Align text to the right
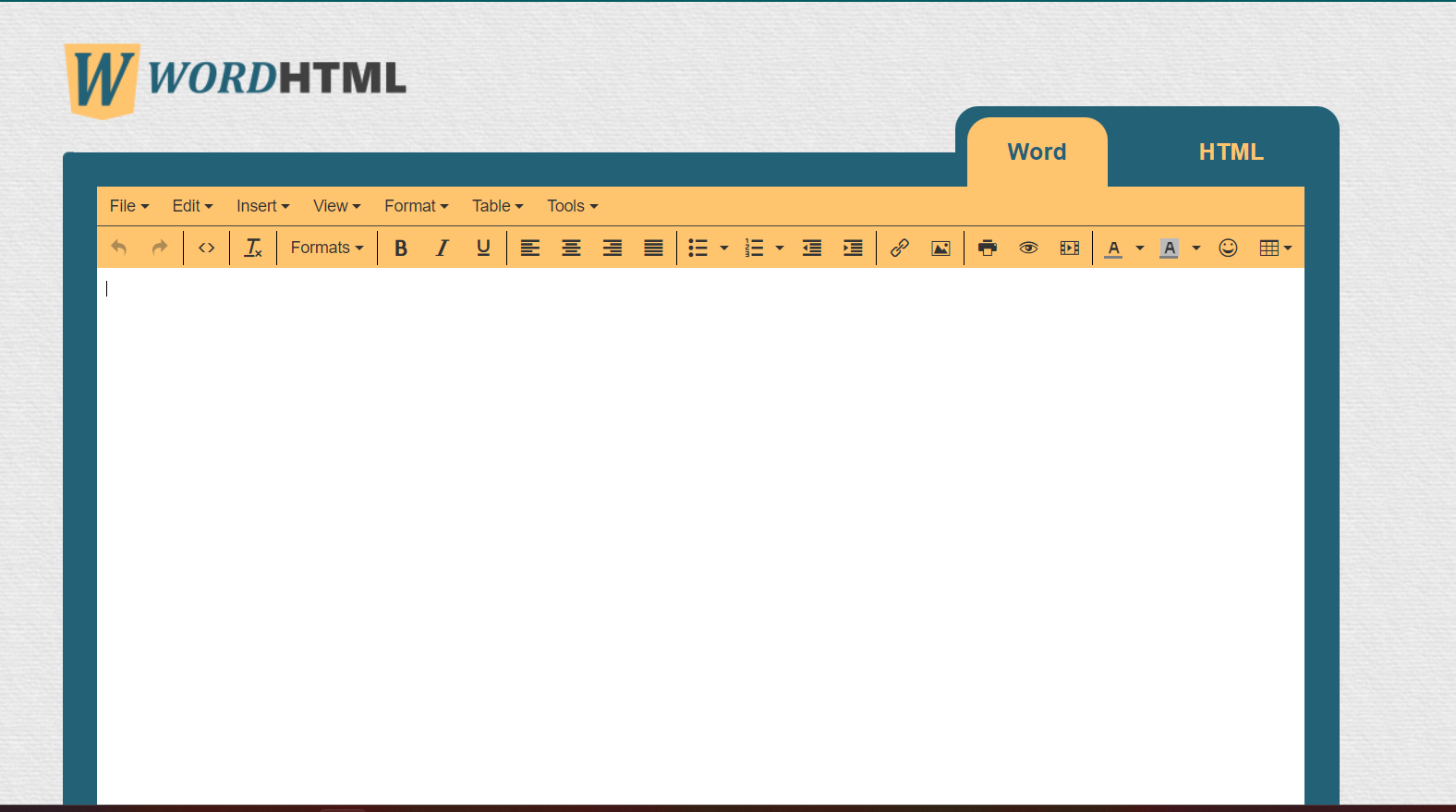1456x812 pixels. click(x=613, y=248)
